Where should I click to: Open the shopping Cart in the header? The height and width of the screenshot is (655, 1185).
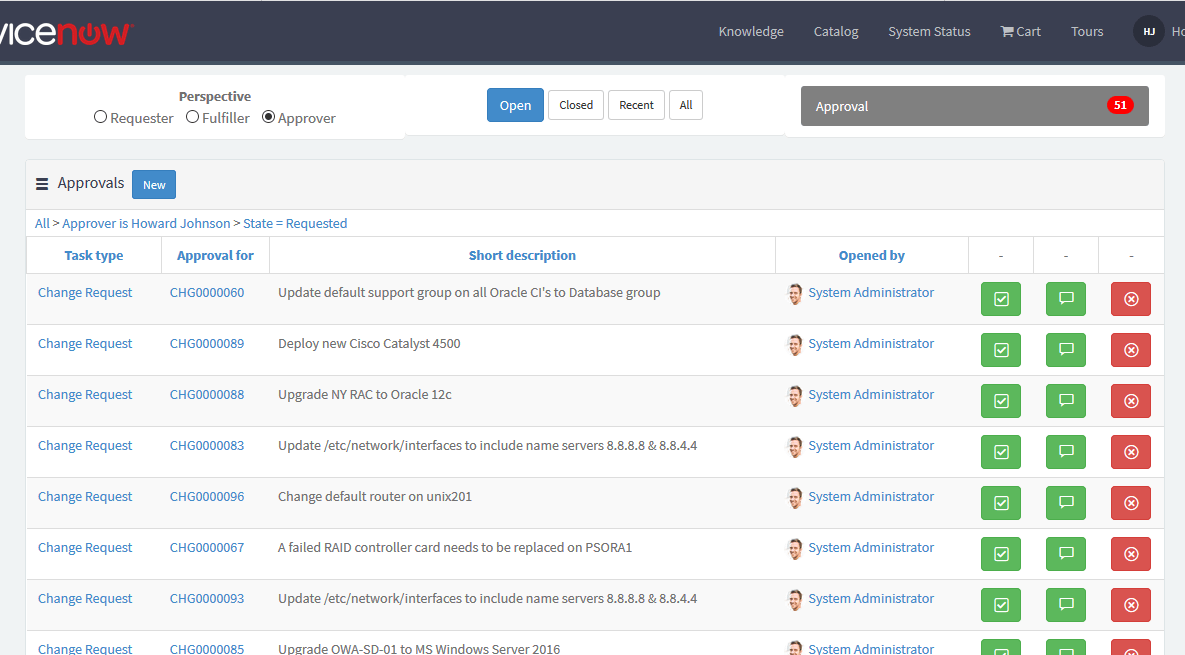click(x=1019, y=31)
